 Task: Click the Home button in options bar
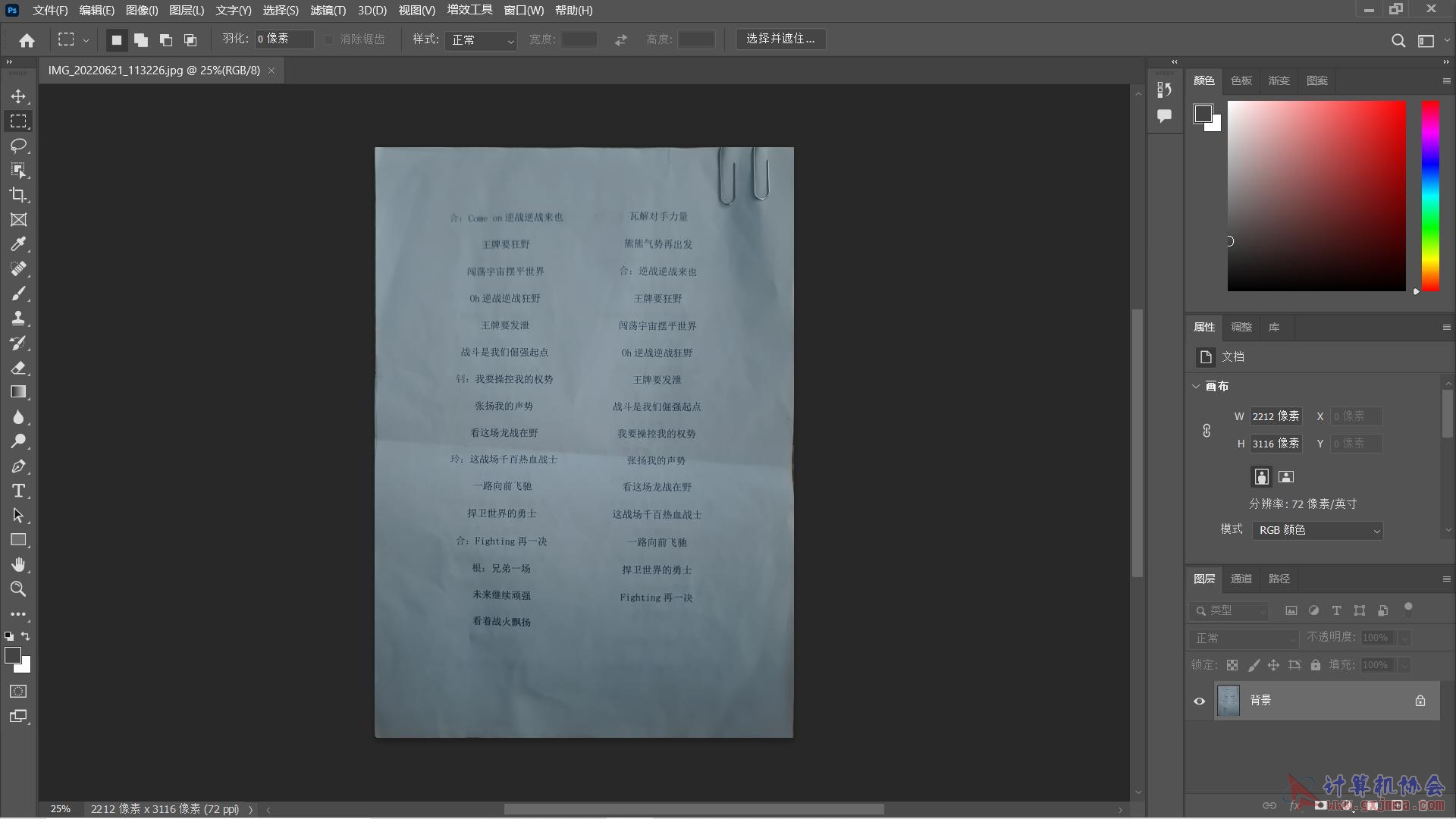(x=27, y=40)
